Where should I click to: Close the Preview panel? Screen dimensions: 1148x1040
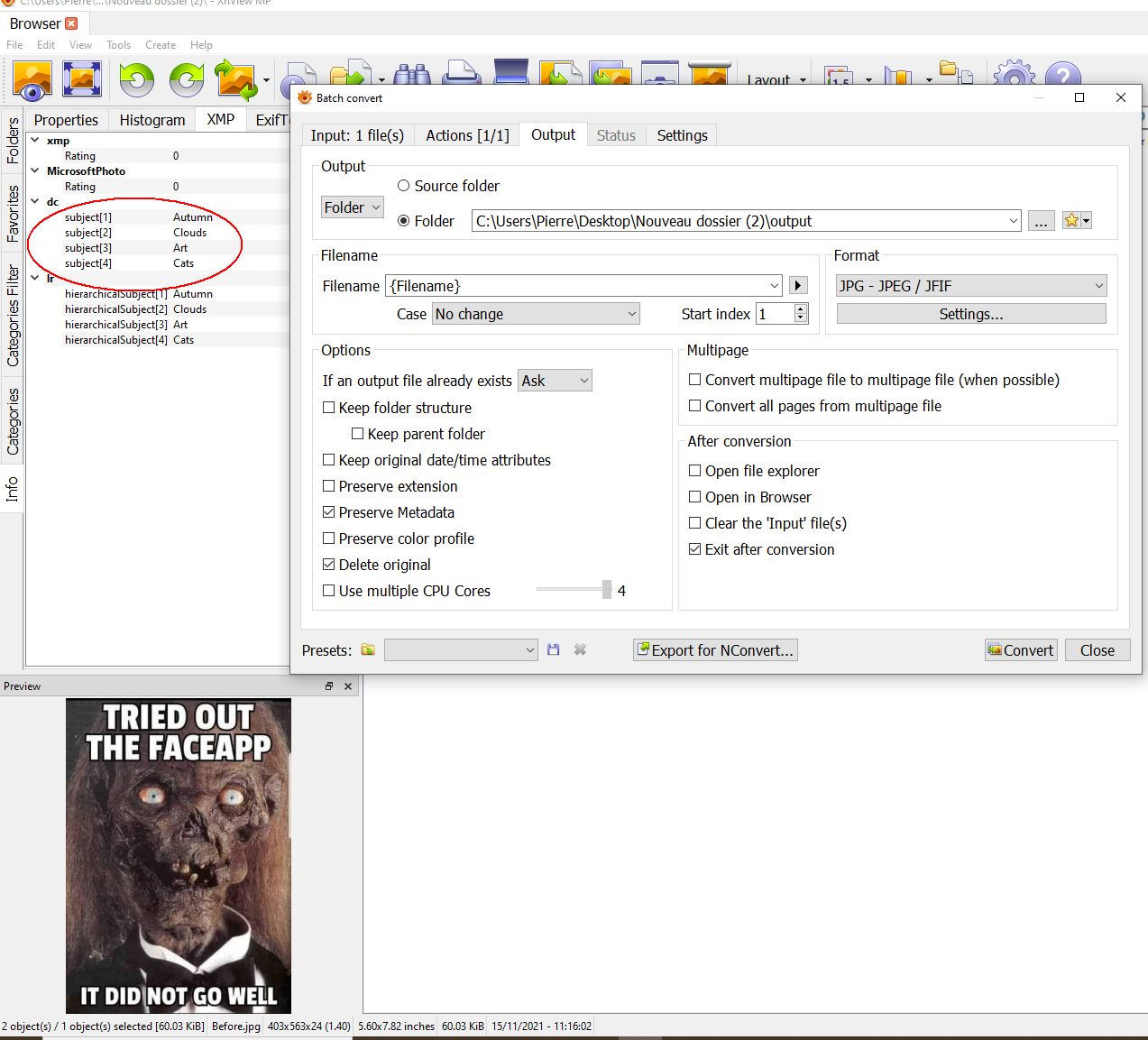point(348,686)
